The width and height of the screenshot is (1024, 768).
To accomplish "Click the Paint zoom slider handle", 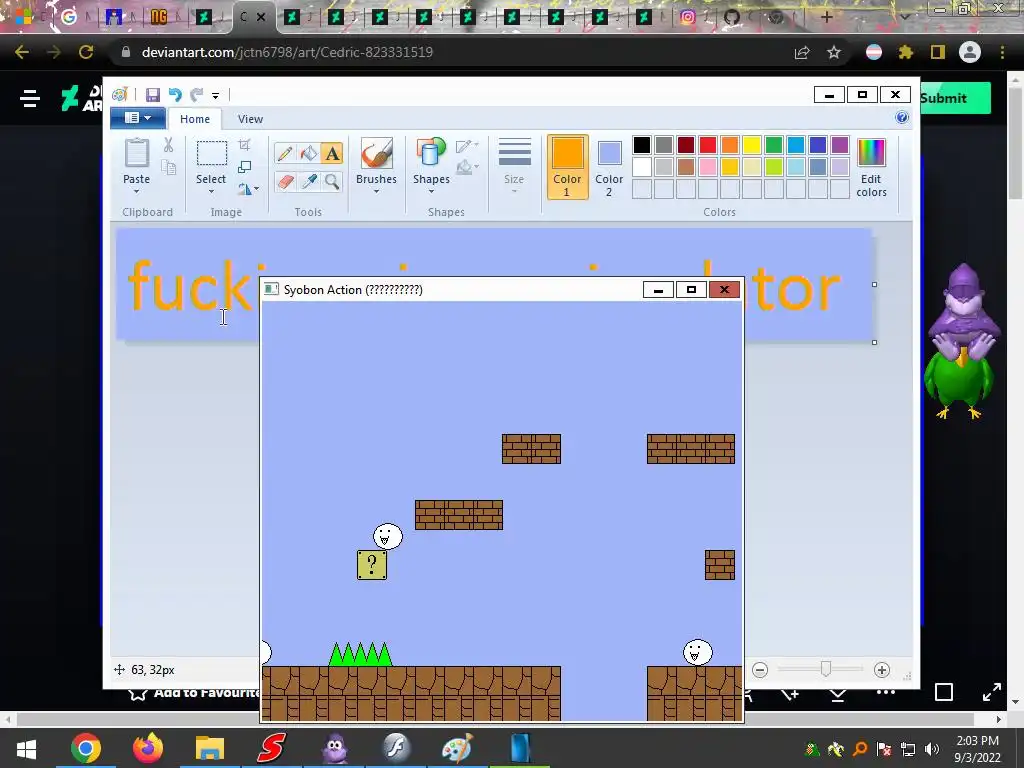I will tap(825, 669).
